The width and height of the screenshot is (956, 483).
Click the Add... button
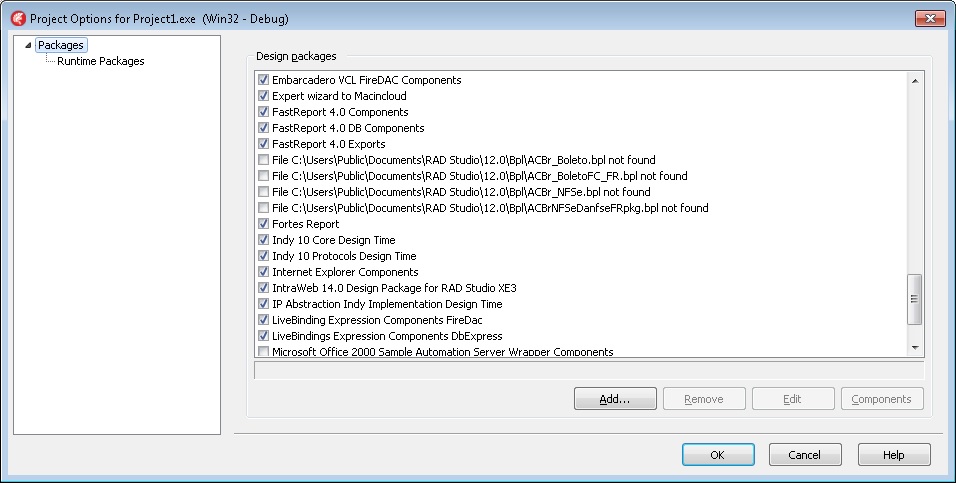[615, 399]
